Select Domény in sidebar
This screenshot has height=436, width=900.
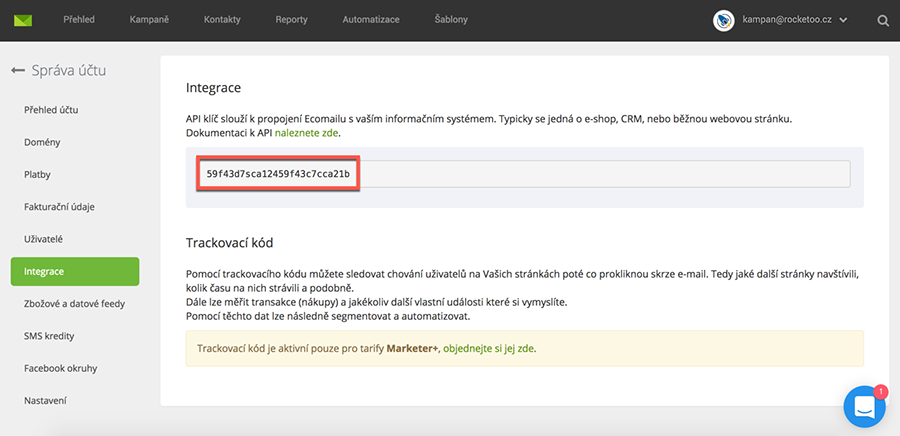click(42, 142)
